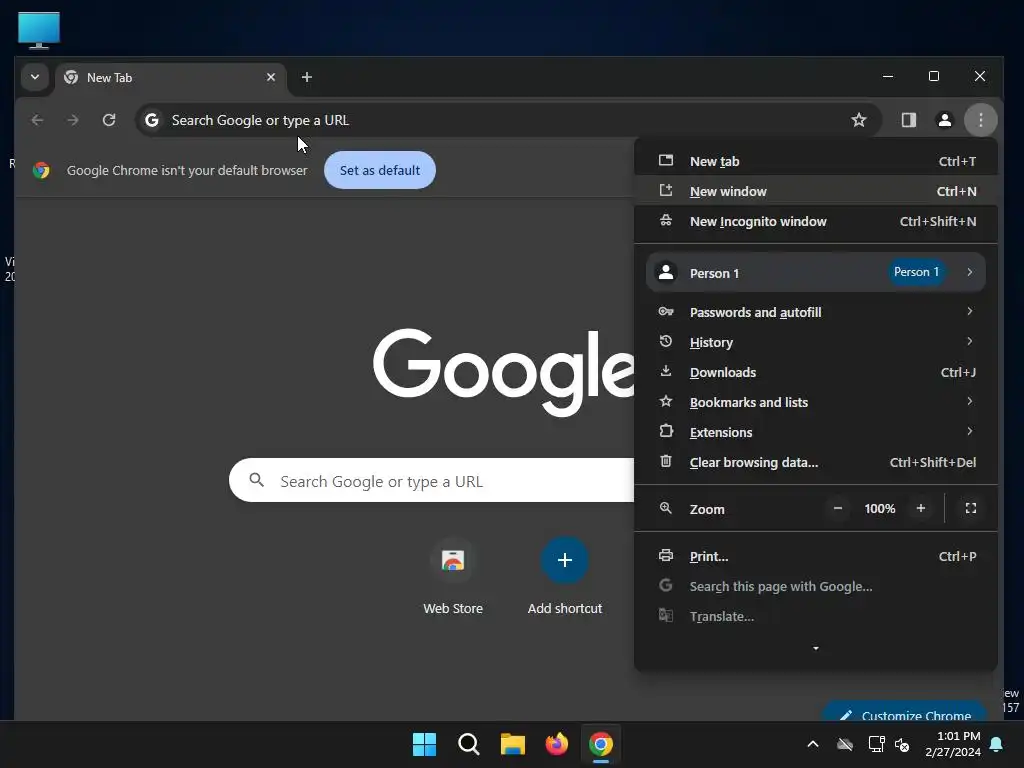Click the trash icon for clear data
The height and width of the screenshot is (768, 1024).
pos(665,461)
